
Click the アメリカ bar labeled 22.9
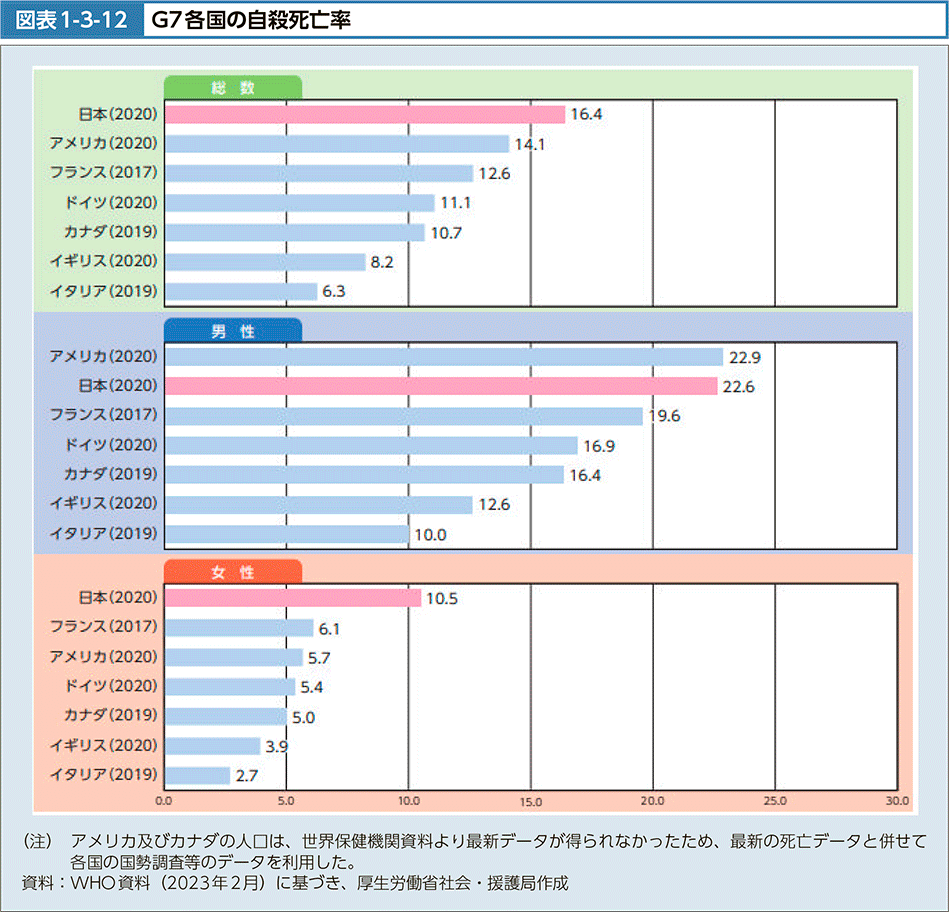[443, 357]
